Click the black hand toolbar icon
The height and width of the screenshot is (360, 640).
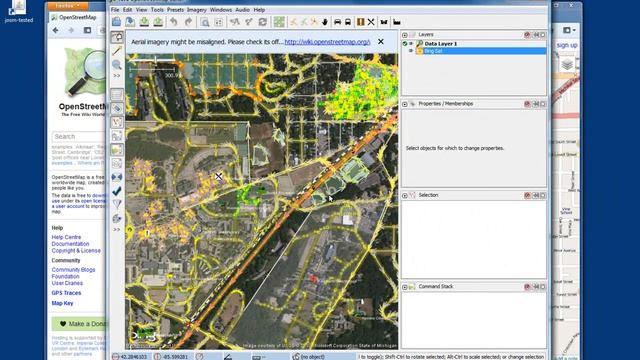tap(325, 22)
